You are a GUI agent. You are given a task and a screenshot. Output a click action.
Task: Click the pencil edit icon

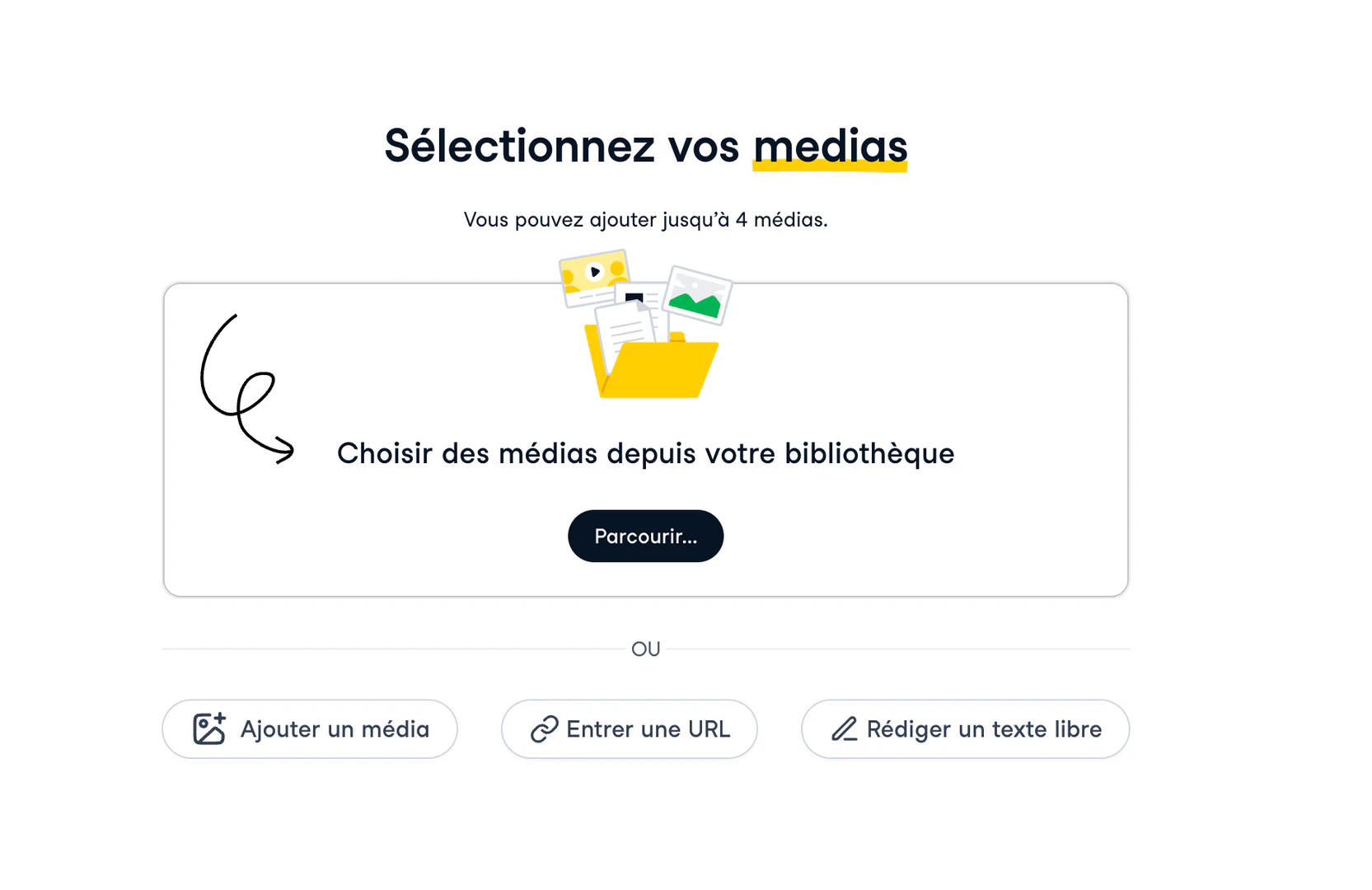point(844,729)
